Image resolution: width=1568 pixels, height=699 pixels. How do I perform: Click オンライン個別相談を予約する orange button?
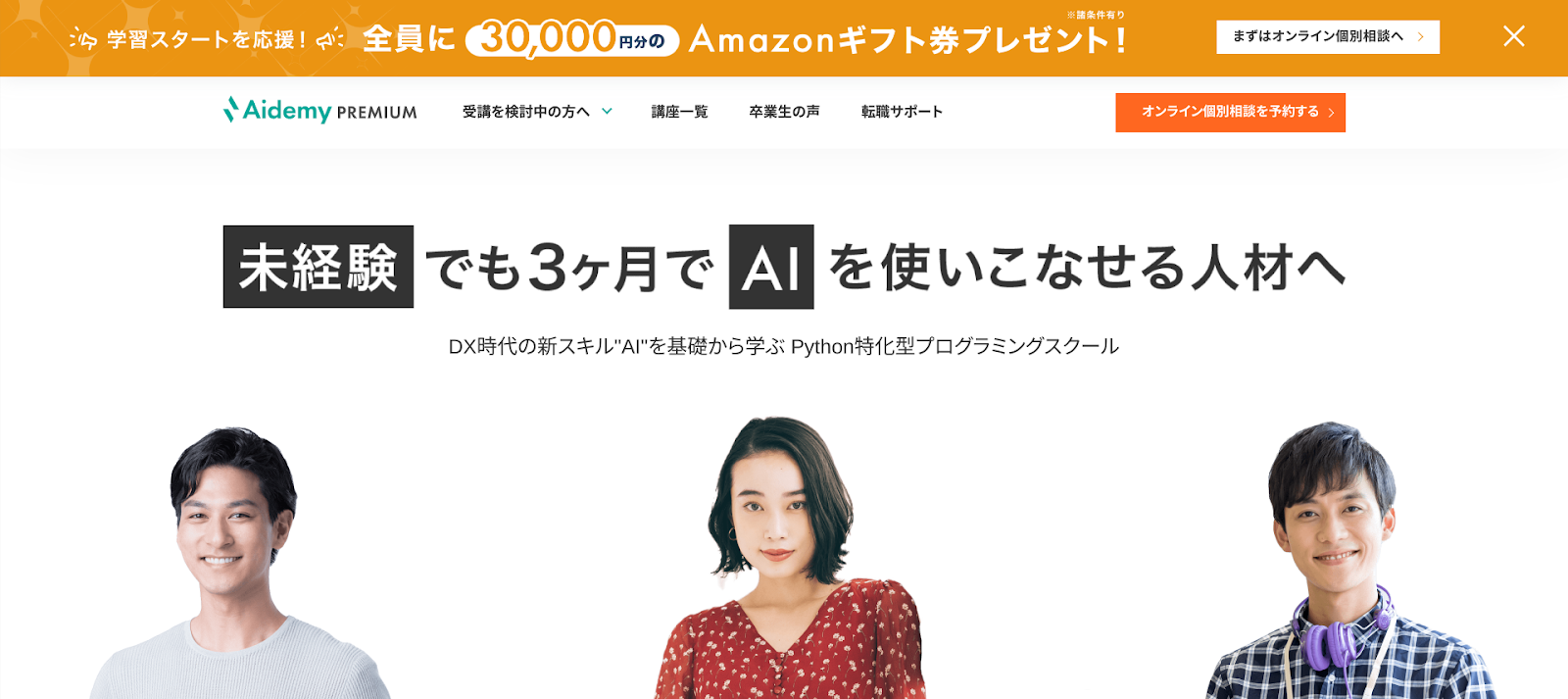point(1230,113)
